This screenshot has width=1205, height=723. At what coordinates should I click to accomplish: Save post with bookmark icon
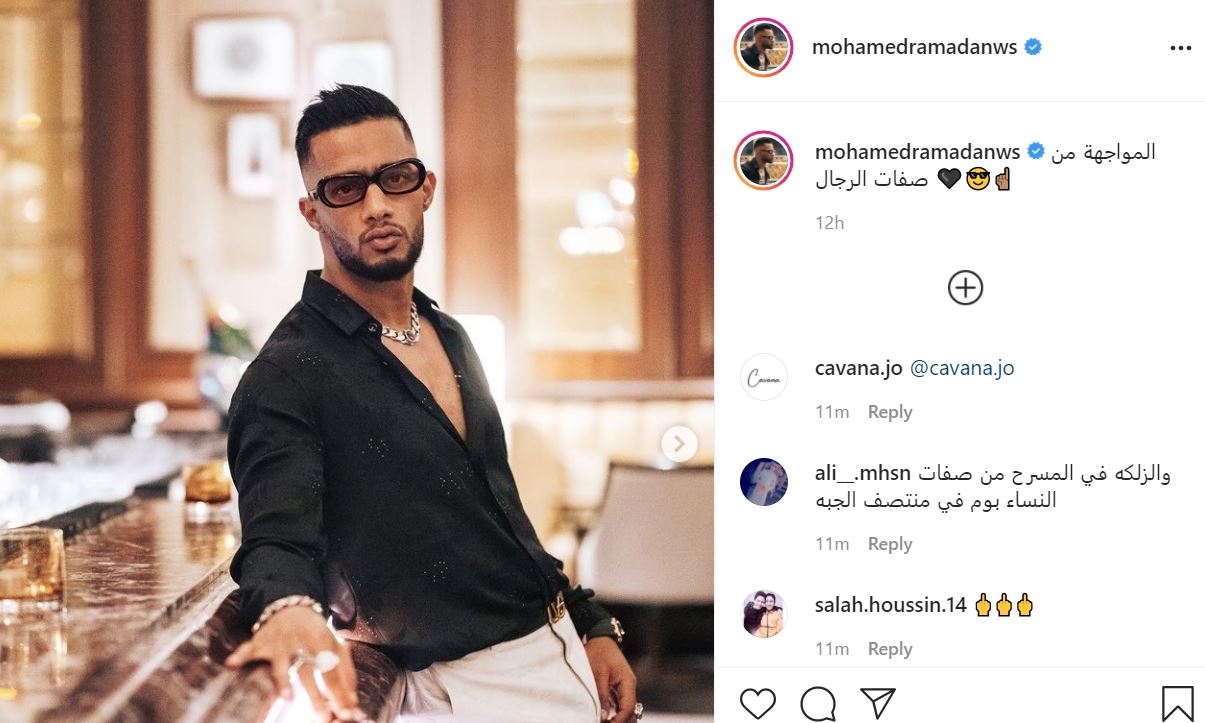click(x=1177, y=703)
